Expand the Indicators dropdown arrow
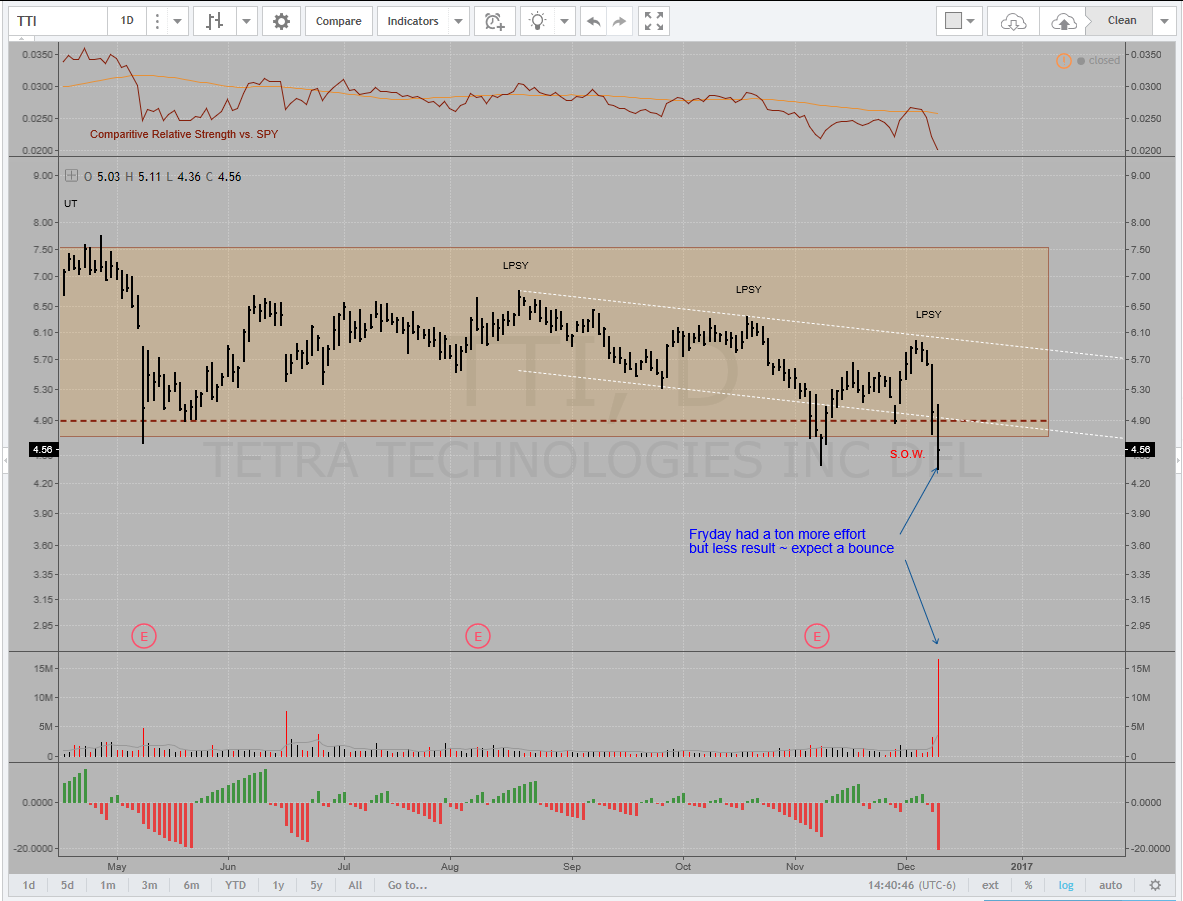Image resolution: width=1183 pixels, height=901 pixels. click(457, 21)
